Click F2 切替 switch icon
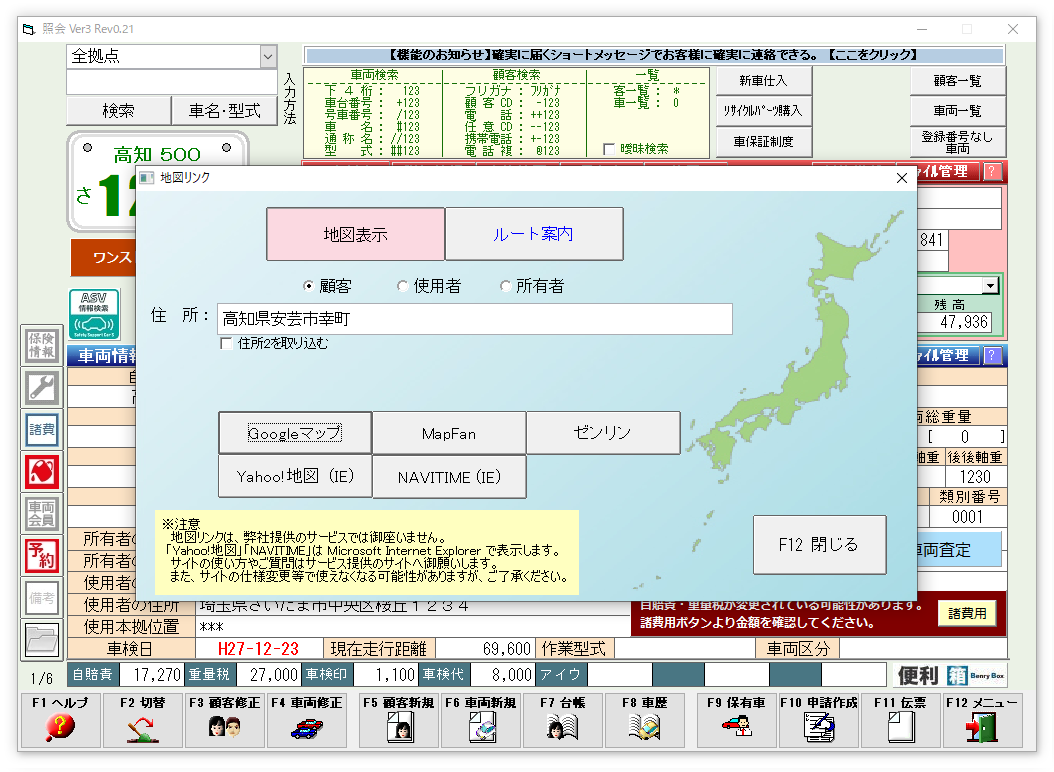The image size is (1054, 772). 143,720
